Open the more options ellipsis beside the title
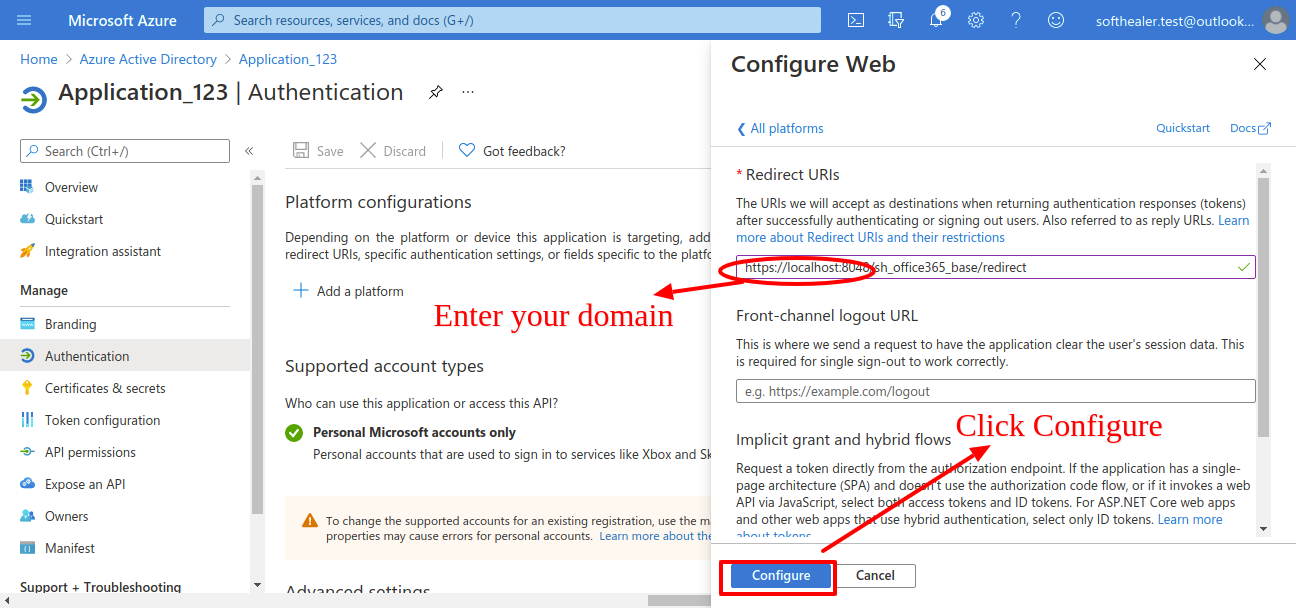Image resolution: width=1296 pixels, height=608 pixels. click(468, 92)
